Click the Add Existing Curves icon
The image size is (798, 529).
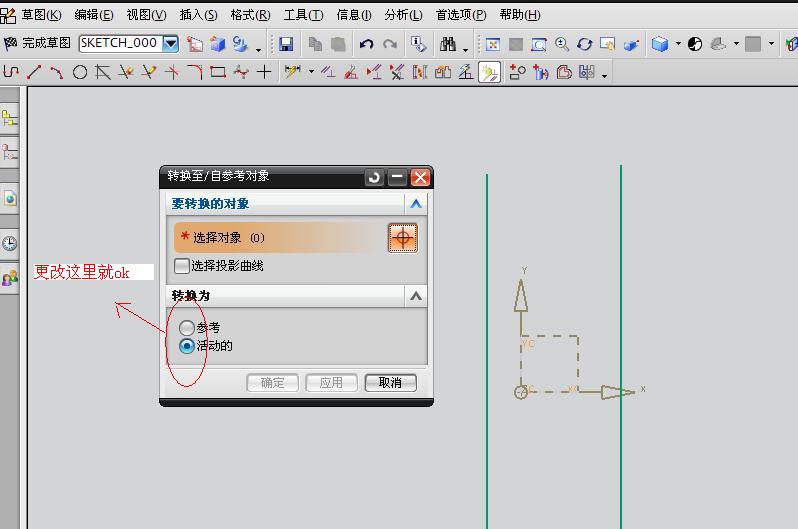pyautogui.click(x=518, y=72)
